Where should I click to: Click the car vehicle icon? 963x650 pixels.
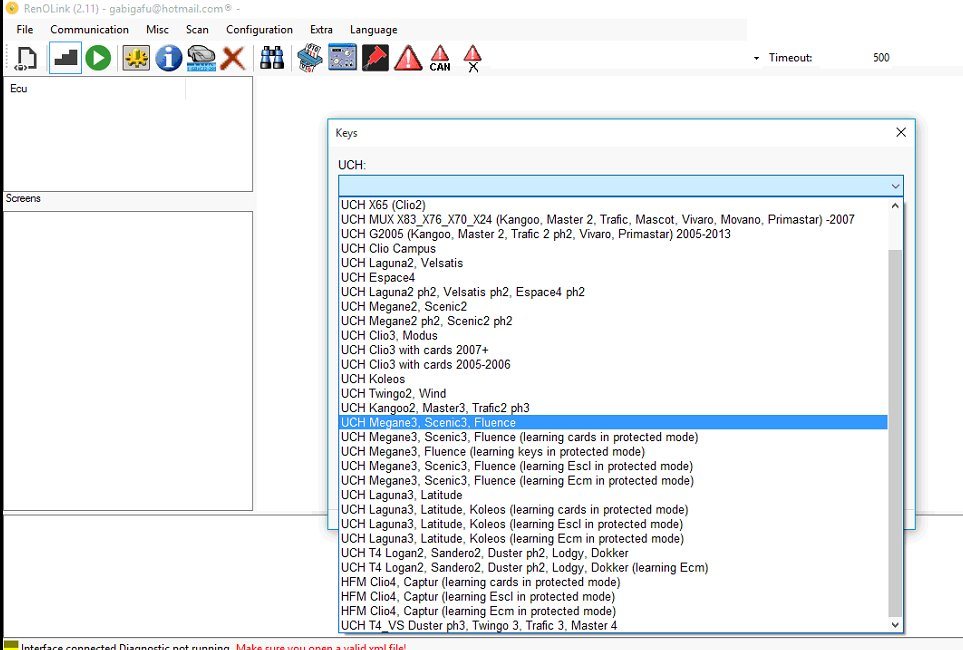201,58
